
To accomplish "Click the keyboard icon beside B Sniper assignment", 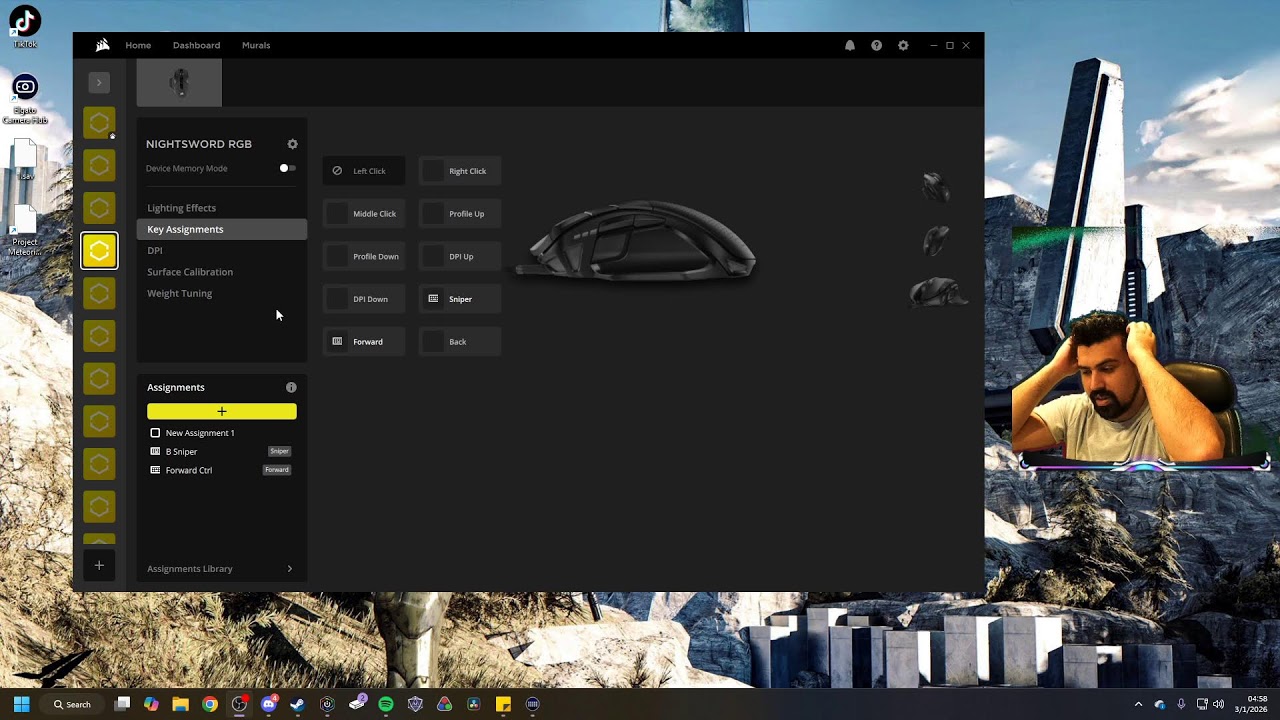I will (x=155, y=451).
